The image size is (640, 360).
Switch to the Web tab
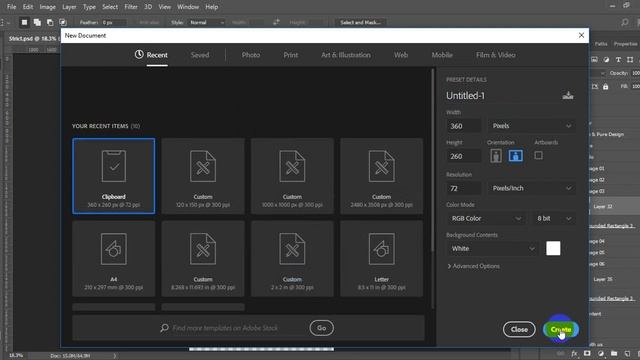(401, 55)
